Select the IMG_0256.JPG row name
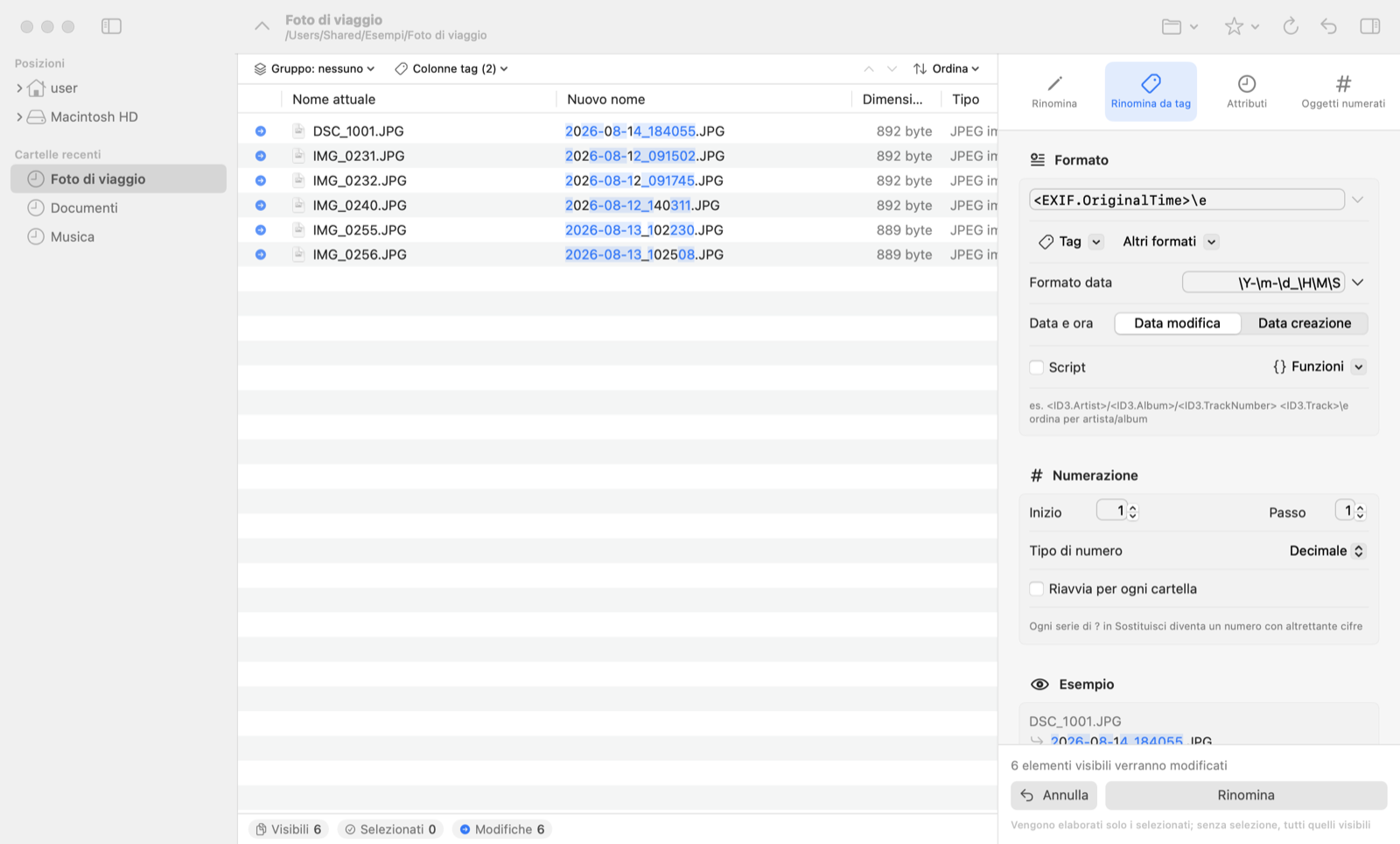 [360, 255]
